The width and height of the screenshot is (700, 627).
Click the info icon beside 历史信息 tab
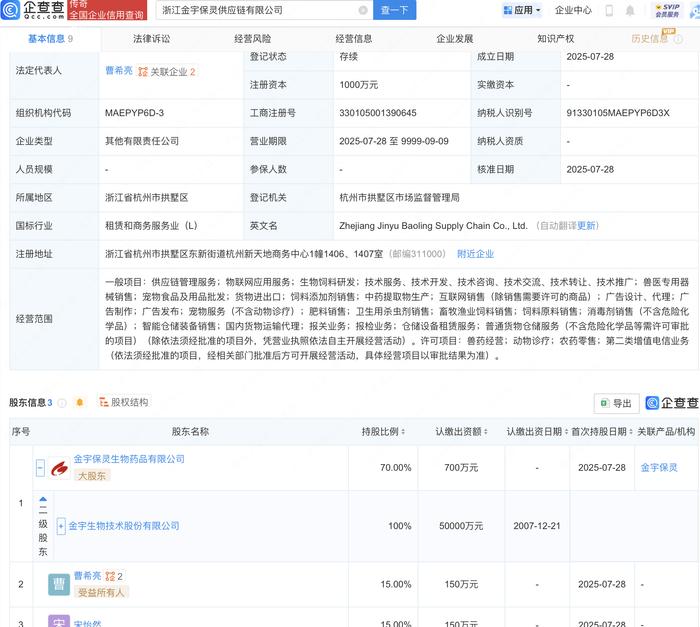point(678,39)
